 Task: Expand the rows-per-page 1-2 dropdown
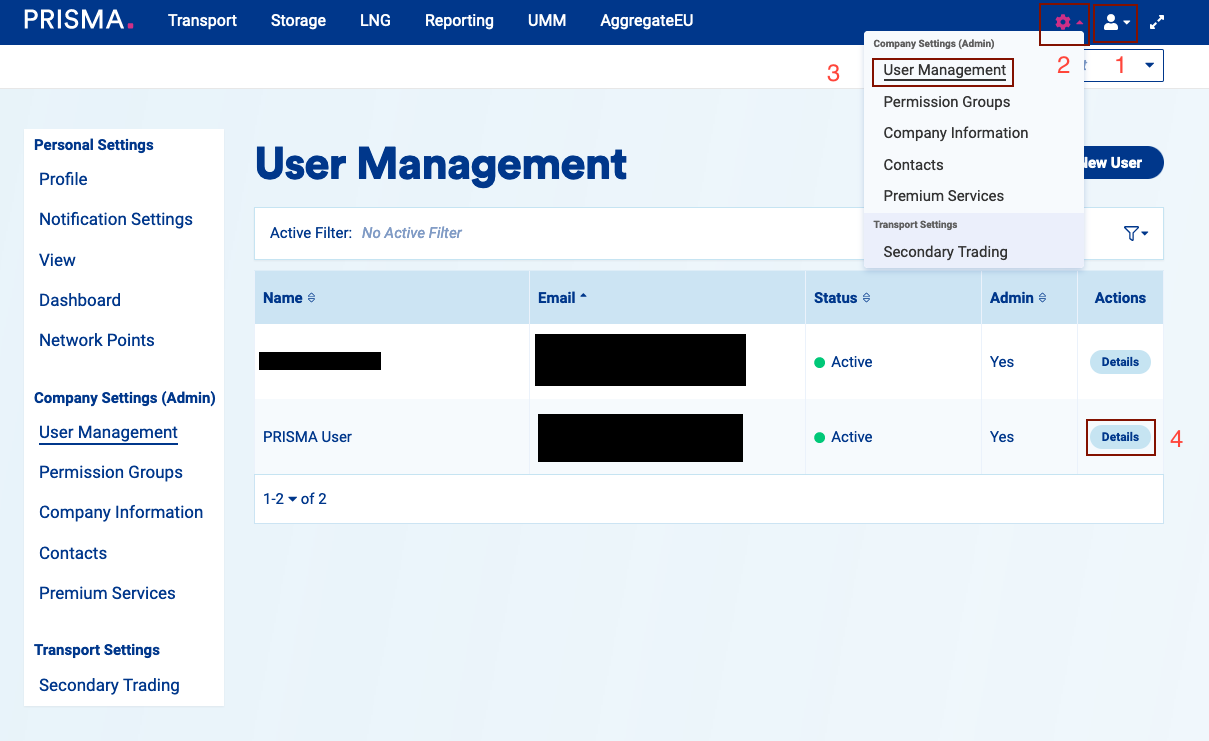pyautogui.click(x=292, y=499)
